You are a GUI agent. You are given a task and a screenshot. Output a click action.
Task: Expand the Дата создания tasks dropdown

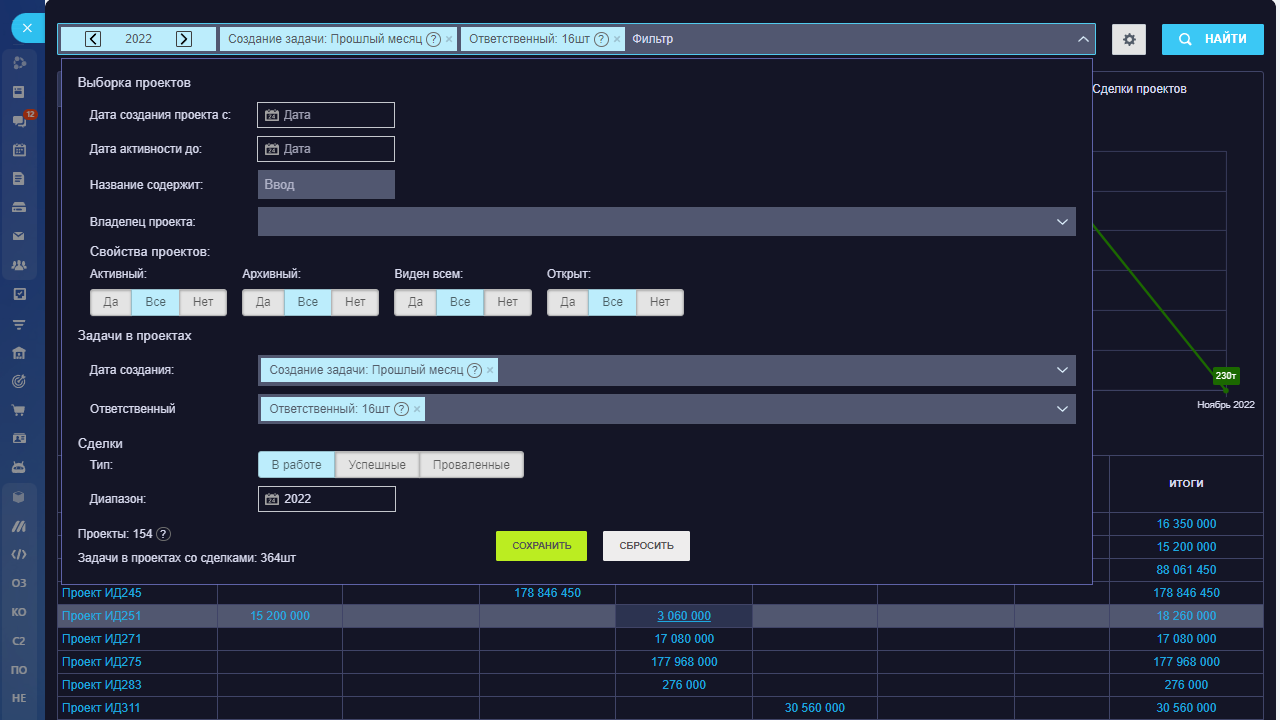pyautogui.click(x=1062, y=370)
